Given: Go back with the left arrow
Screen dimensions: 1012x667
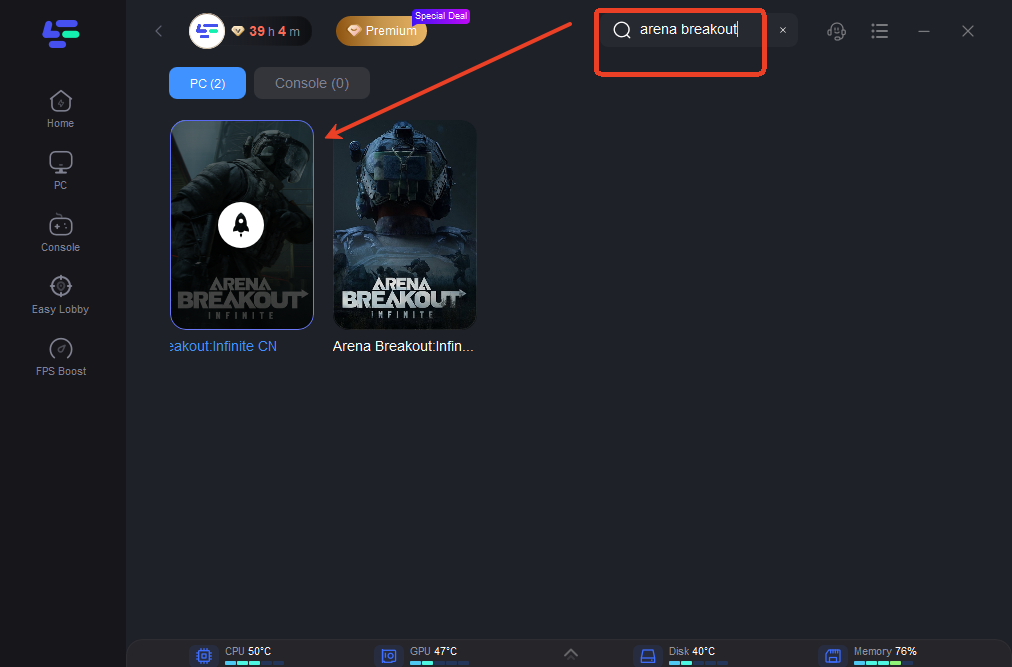Looking at the screenshot, I should (158, 31).
